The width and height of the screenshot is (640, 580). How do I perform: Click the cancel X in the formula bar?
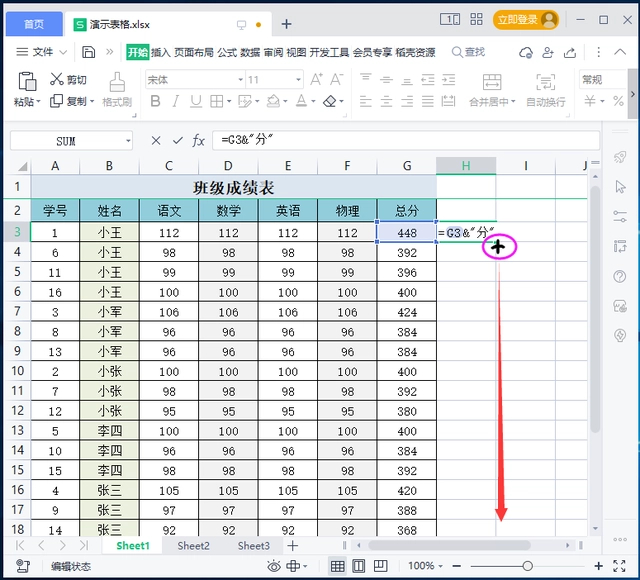coord(155,141)
